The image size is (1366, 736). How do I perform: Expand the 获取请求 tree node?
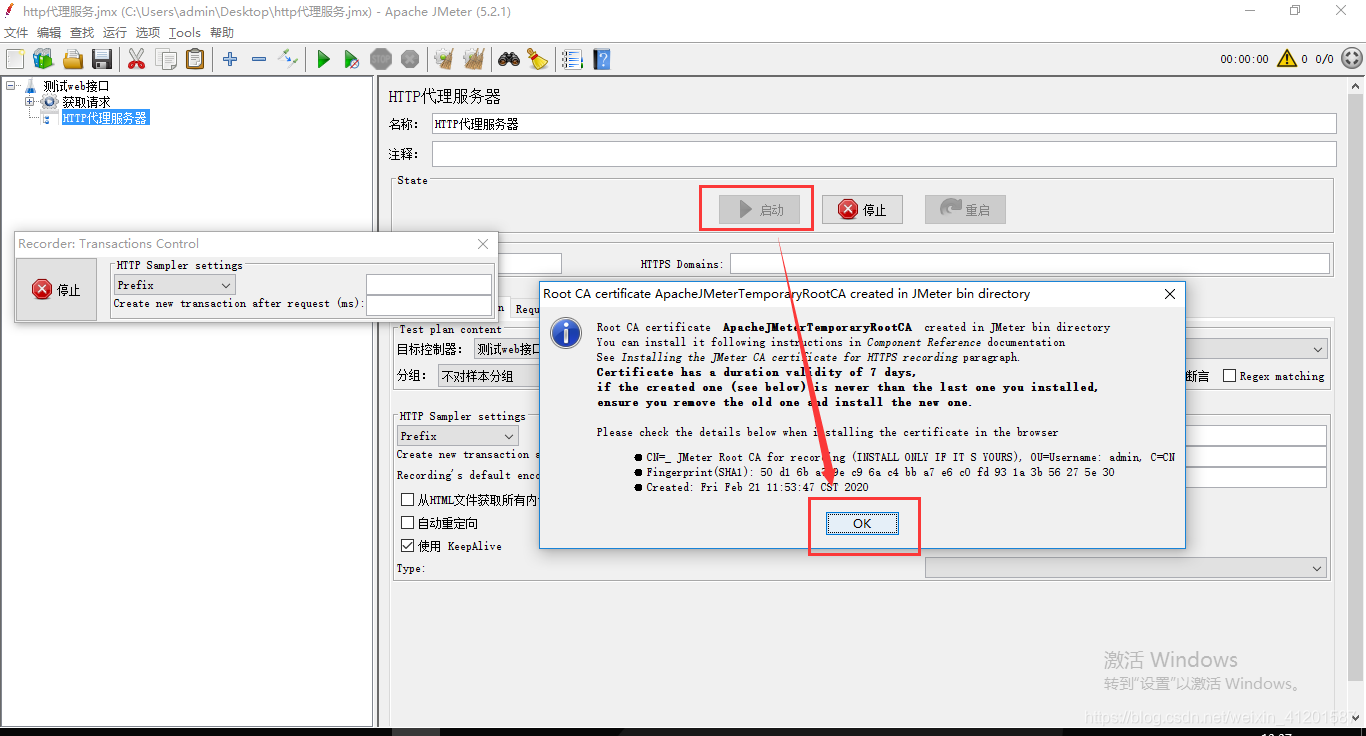[30, 102]
